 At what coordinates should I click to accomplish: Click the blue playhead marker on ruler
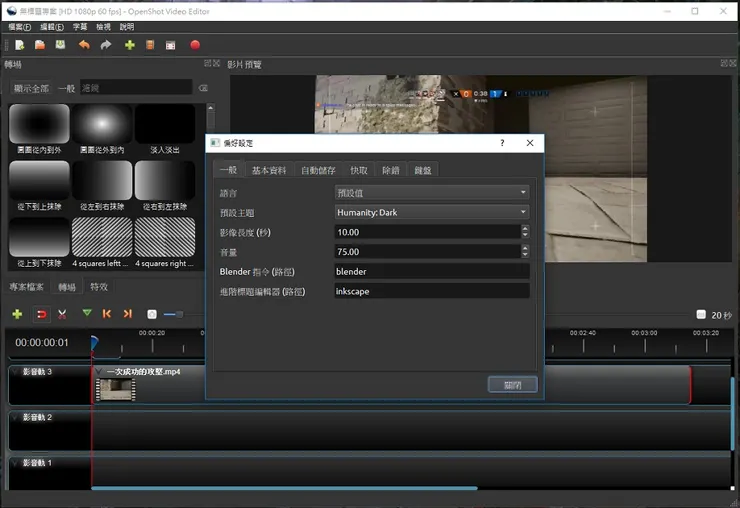click(94, 342)
